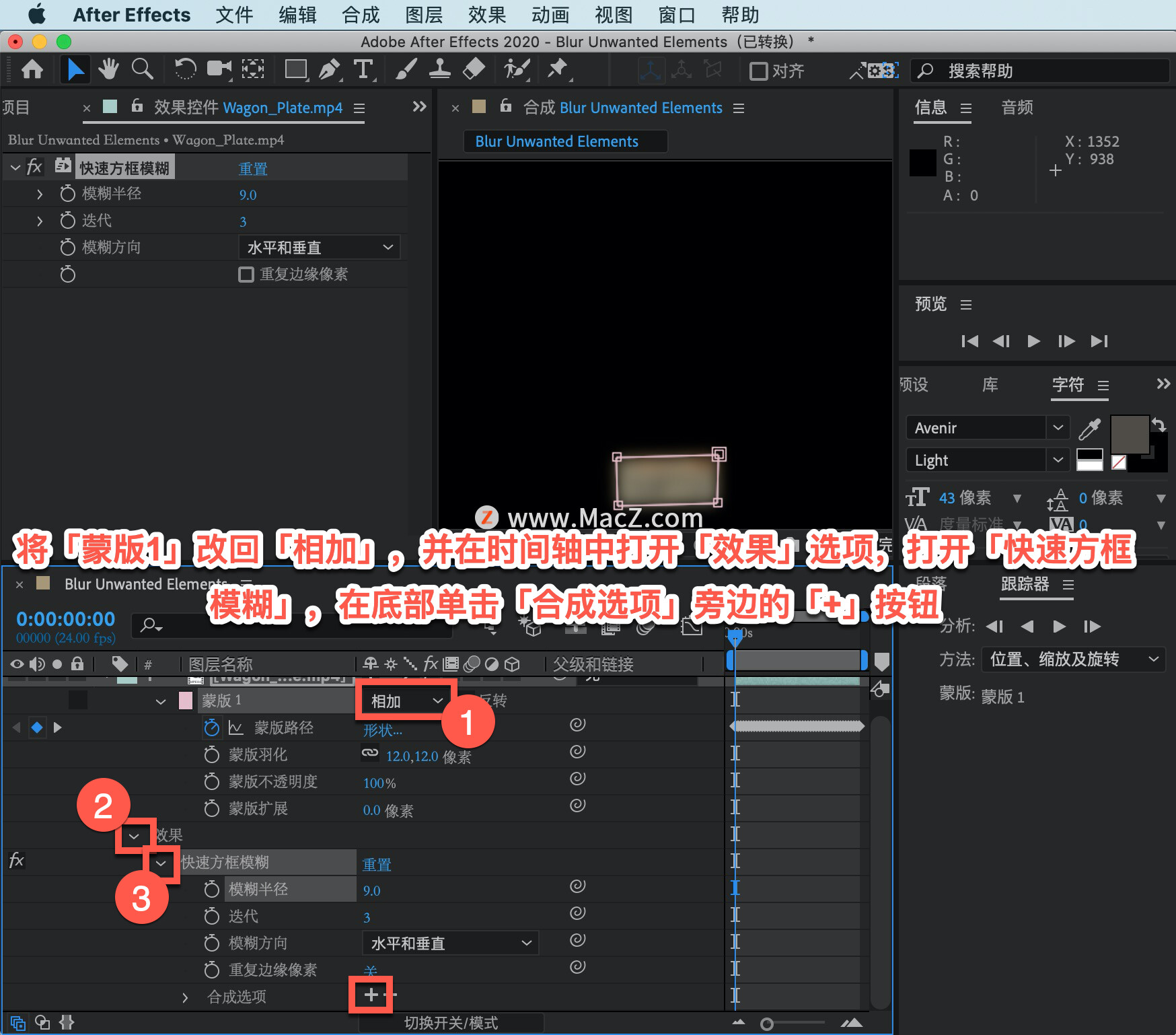Image resolution: width=1176 pixels, height=1035 pixels.
Task: Select the Roto Brush tool
Action: [517, 69]
